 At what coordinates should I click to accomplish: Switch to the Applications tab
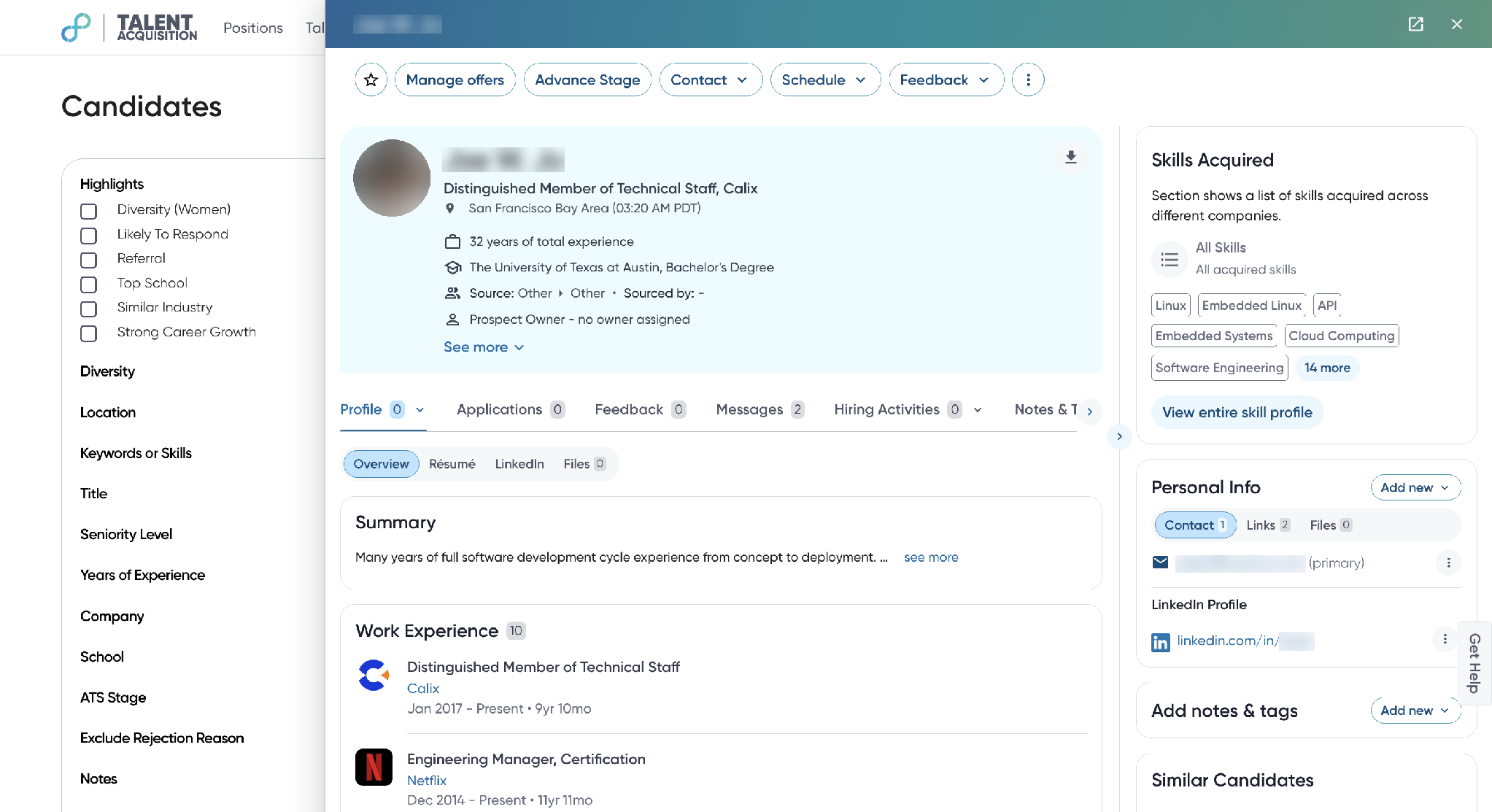point(510,409)
